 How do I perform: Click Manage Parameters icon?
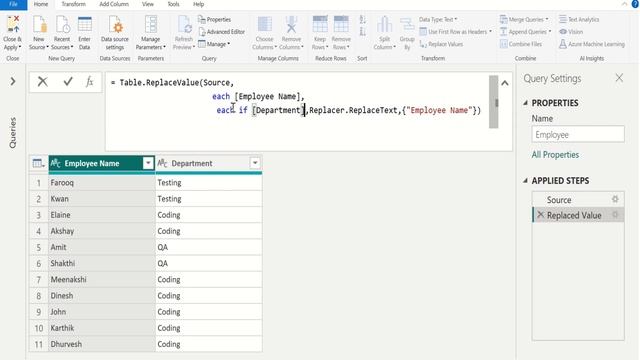pos(151,24)
